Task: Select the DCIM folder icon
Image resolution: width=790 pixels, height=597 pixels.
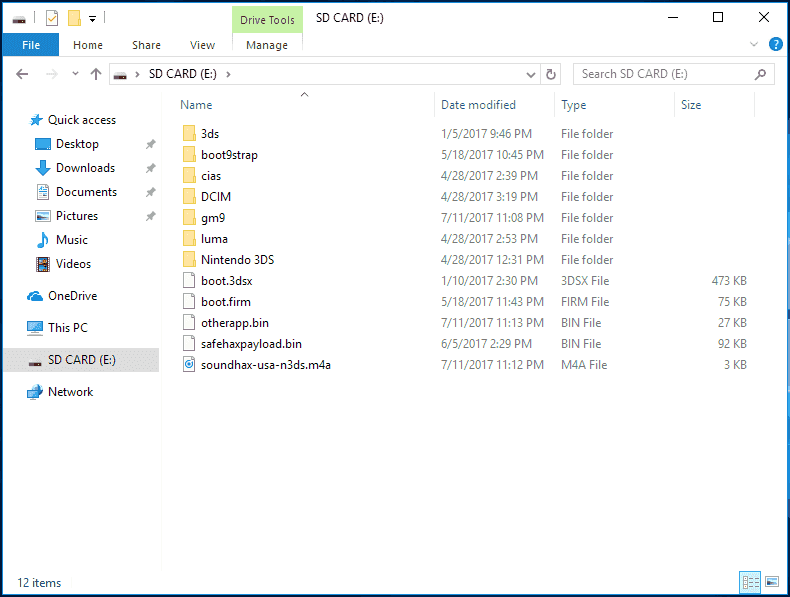Action: [x=189, y=196]
